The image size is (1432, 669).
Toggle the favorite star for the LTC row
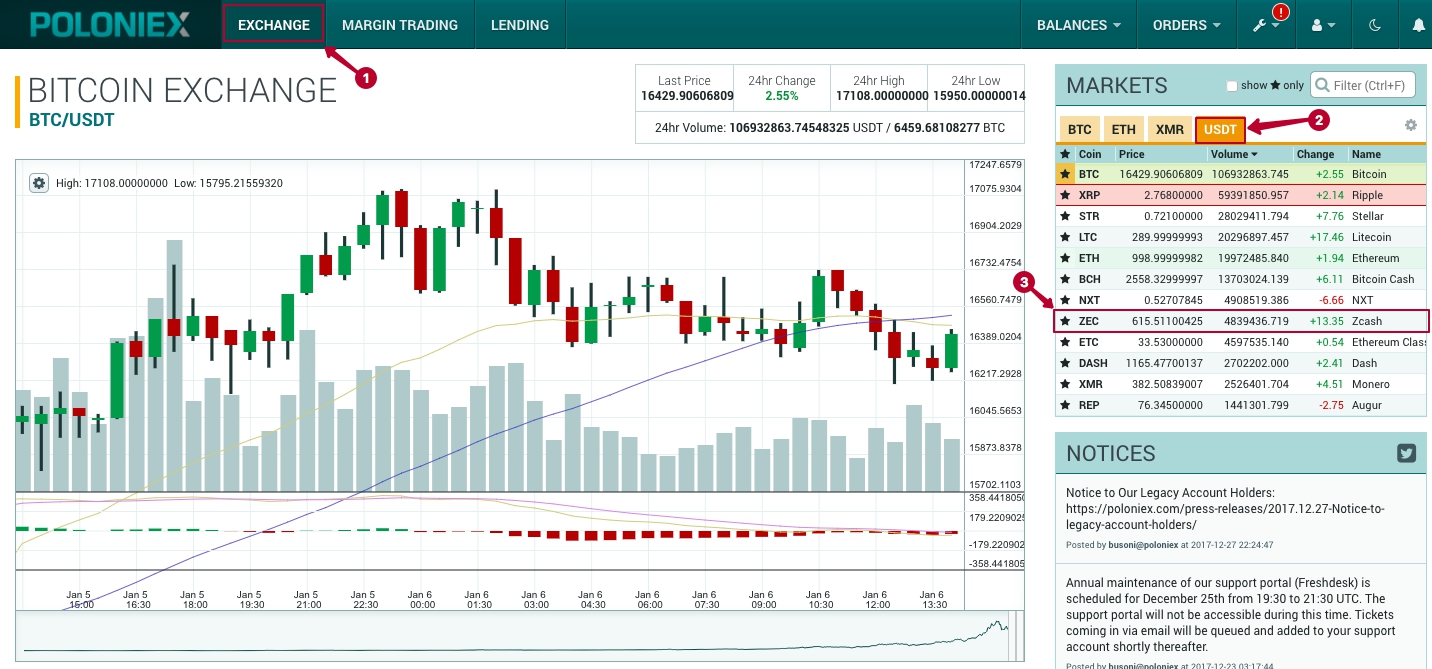click(x=1065, y=237)
